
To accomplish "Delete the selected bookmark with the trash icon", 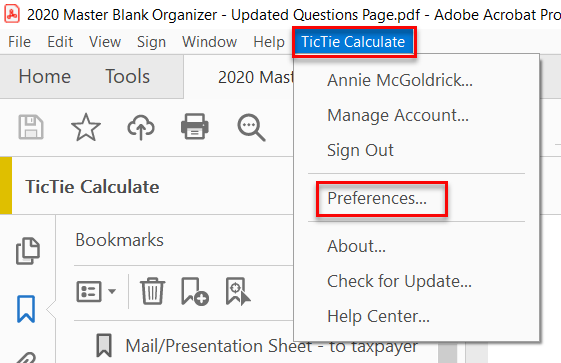I will pyautogui.click(x=152, y=291).
